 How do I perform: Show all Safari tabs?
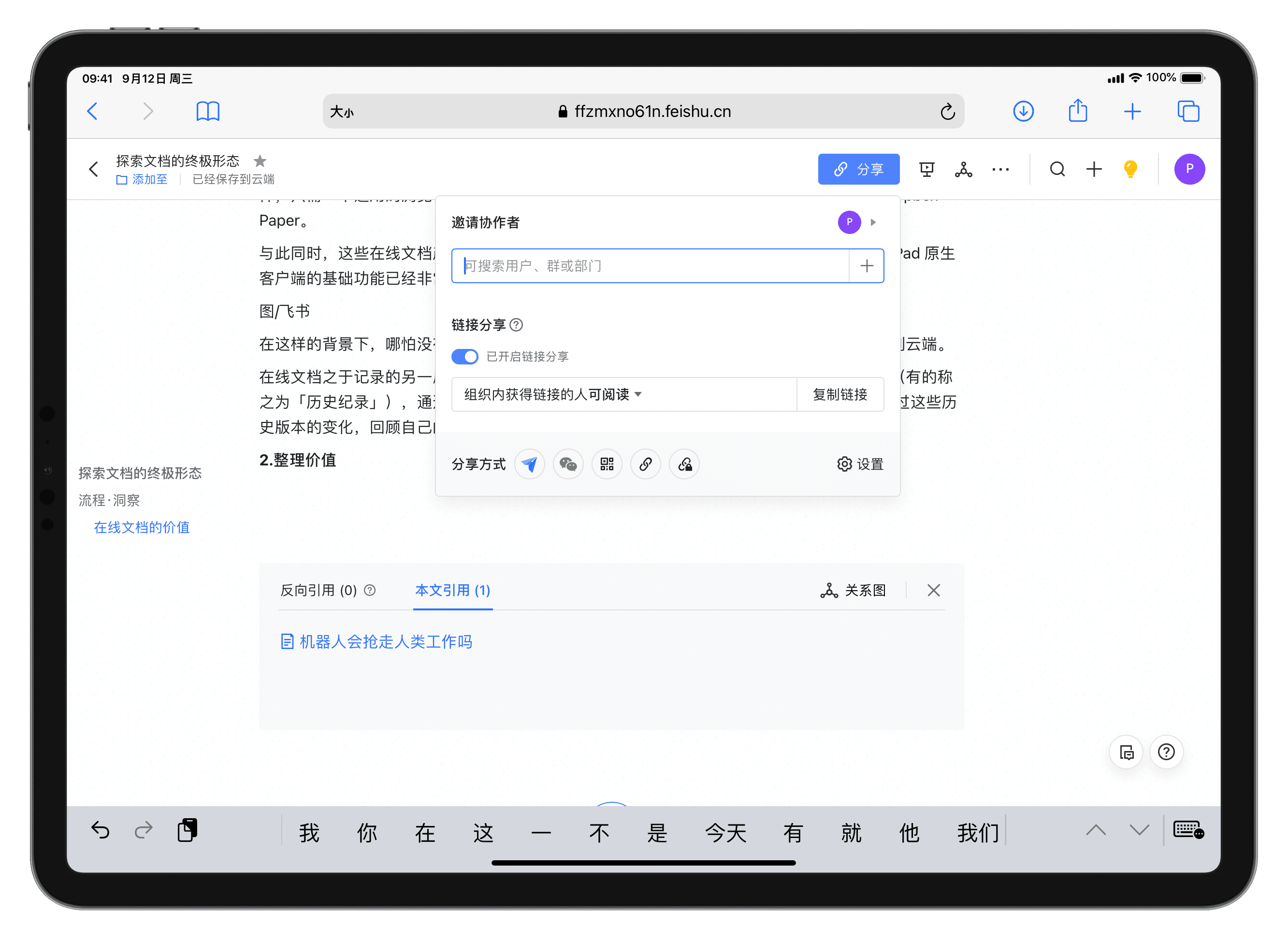pos(1188,111)
